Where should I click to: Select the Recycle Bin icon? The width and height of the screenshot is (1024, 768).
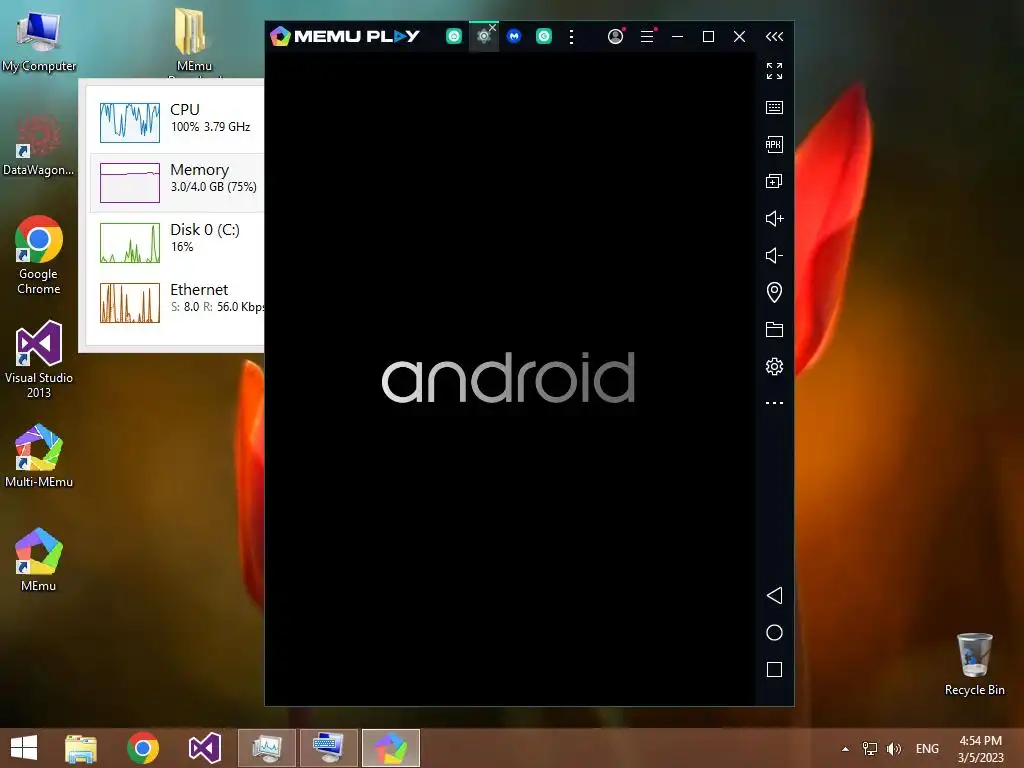coord(974,664)
